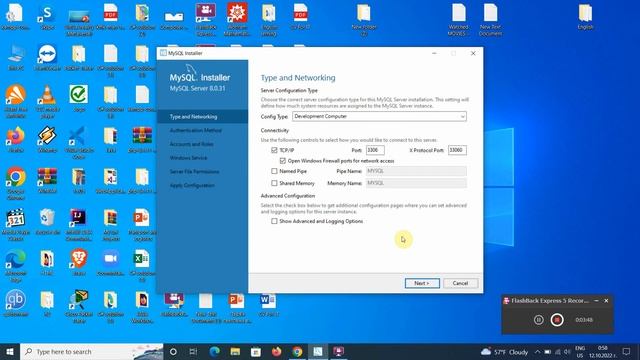640x360 pixels.
Task: Open Task View from the taskbar
Action: (x=193, y=351)
